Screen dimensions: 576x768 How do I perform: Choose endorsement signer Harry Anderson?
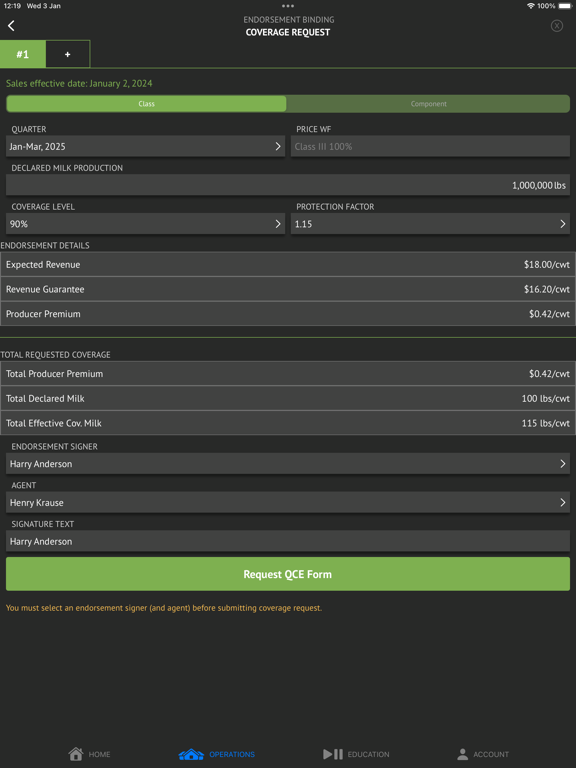coord(288,463)
